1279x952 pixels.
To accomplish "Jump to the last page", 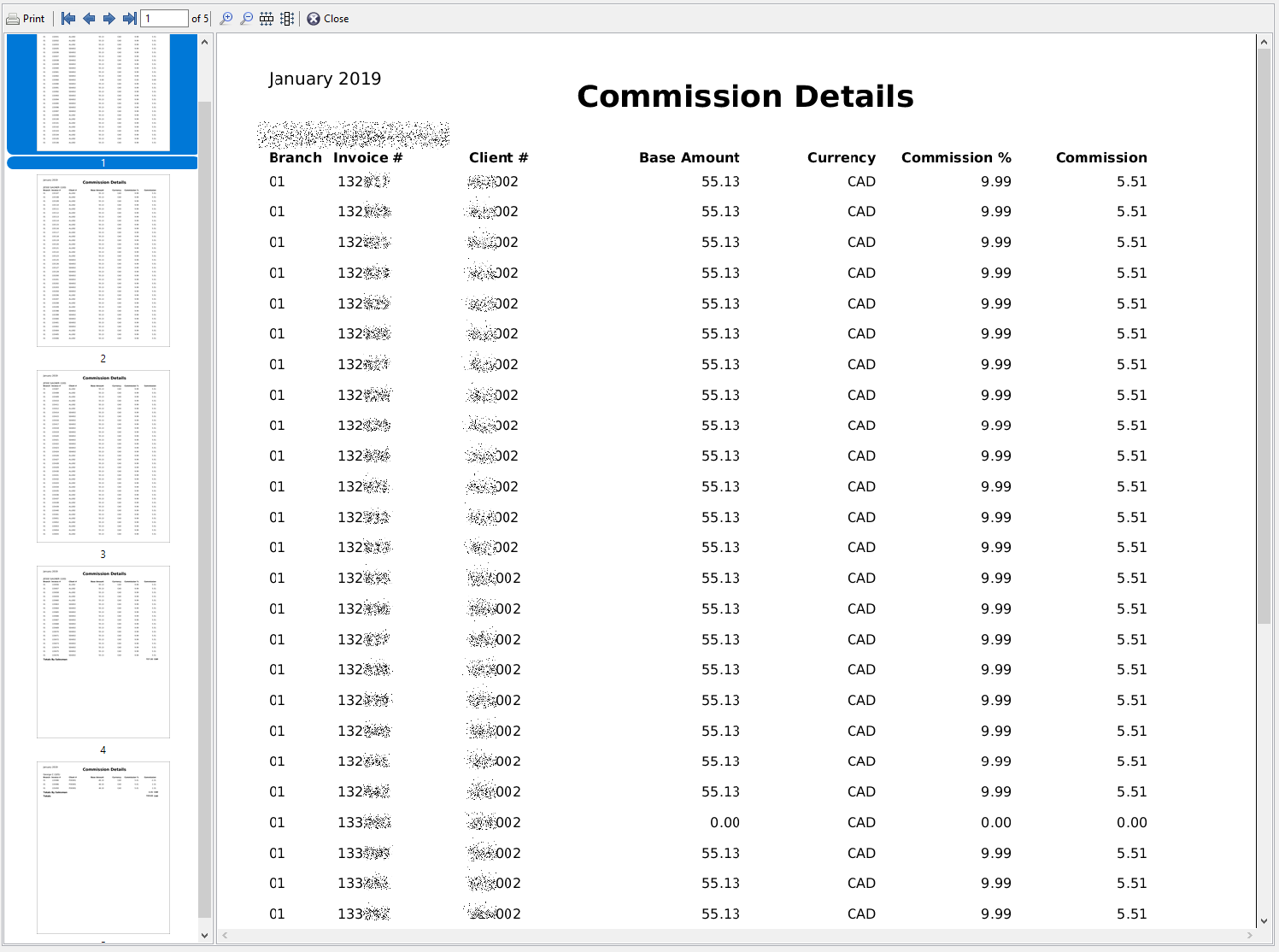I will 130,18.
